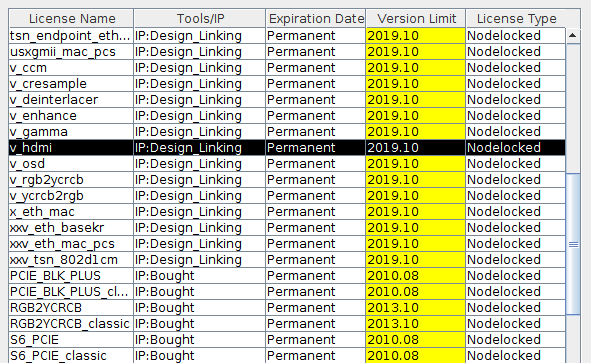
Task: Select the RGB2YCRCB license name cell
Action: pyautogui.click(x=71, y=308)
